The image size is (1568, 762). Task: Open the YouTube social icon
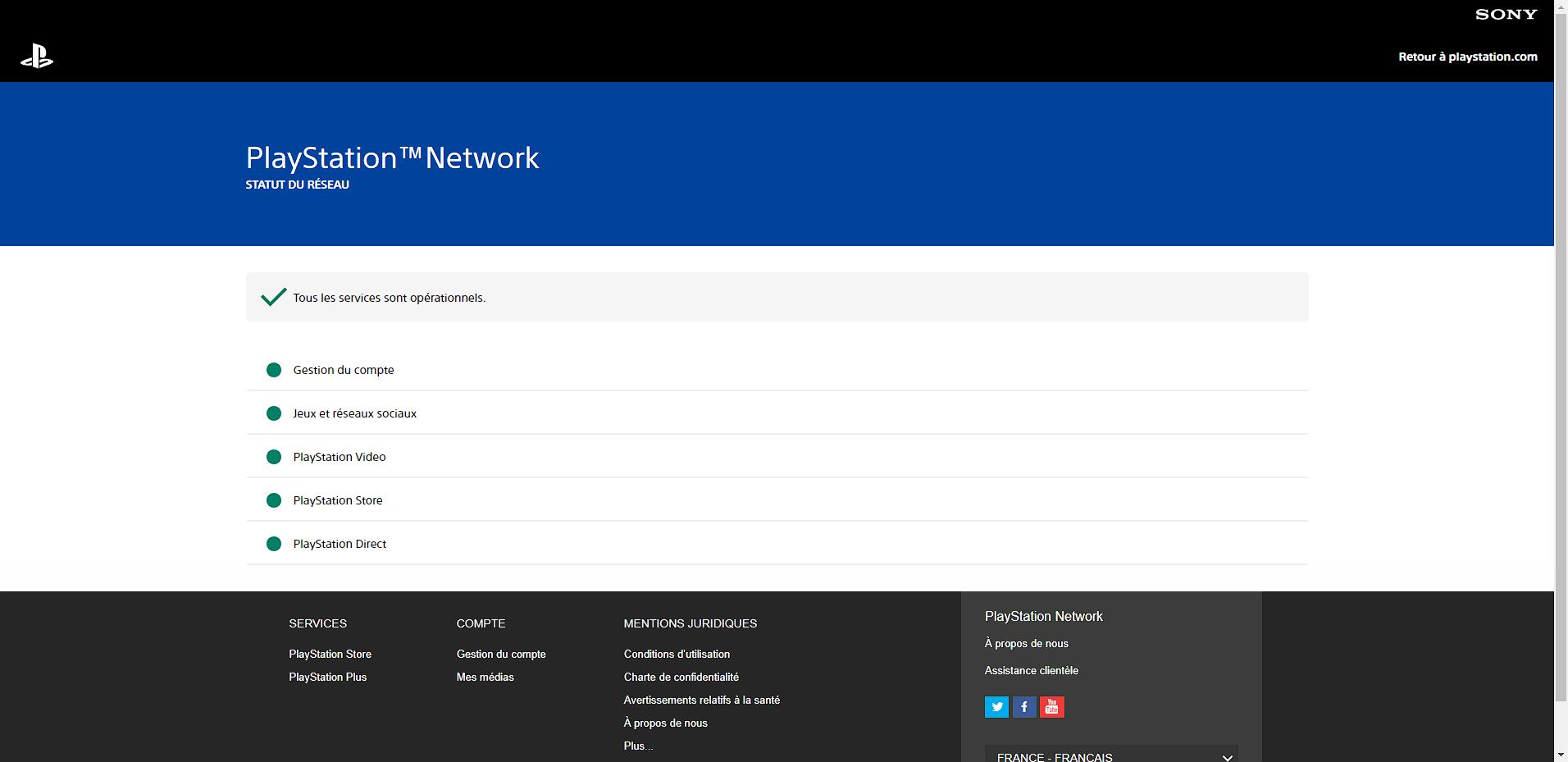(x=1052, y=706)
